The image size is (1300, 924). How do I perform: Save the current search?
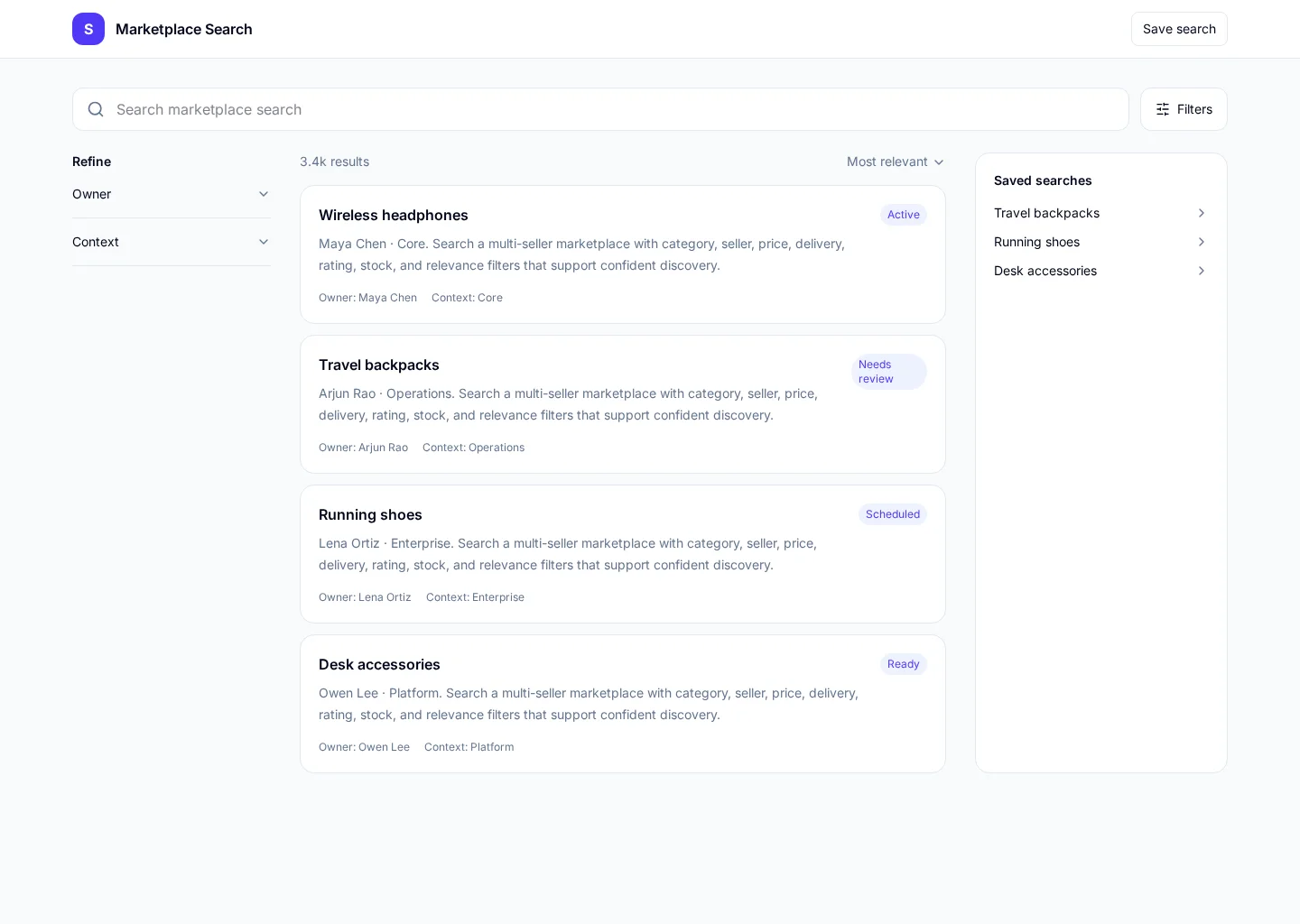tap(1179, 29)
